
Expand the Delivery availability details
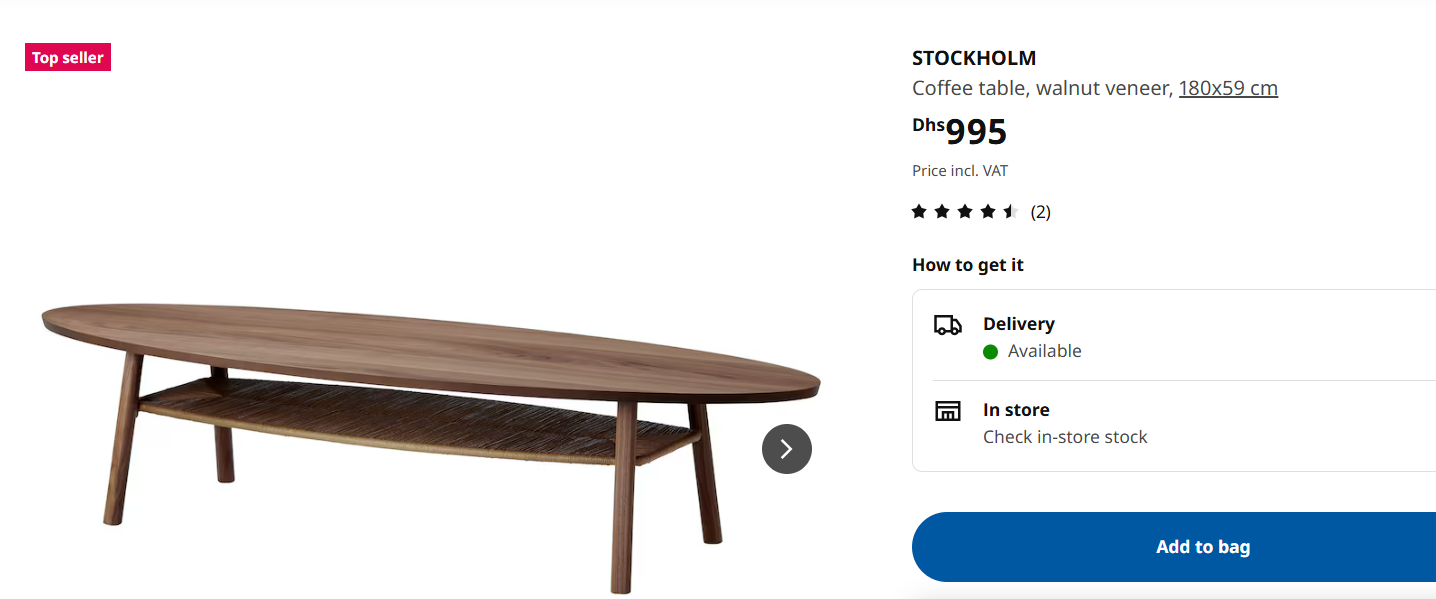click(x=1044, y=351)
